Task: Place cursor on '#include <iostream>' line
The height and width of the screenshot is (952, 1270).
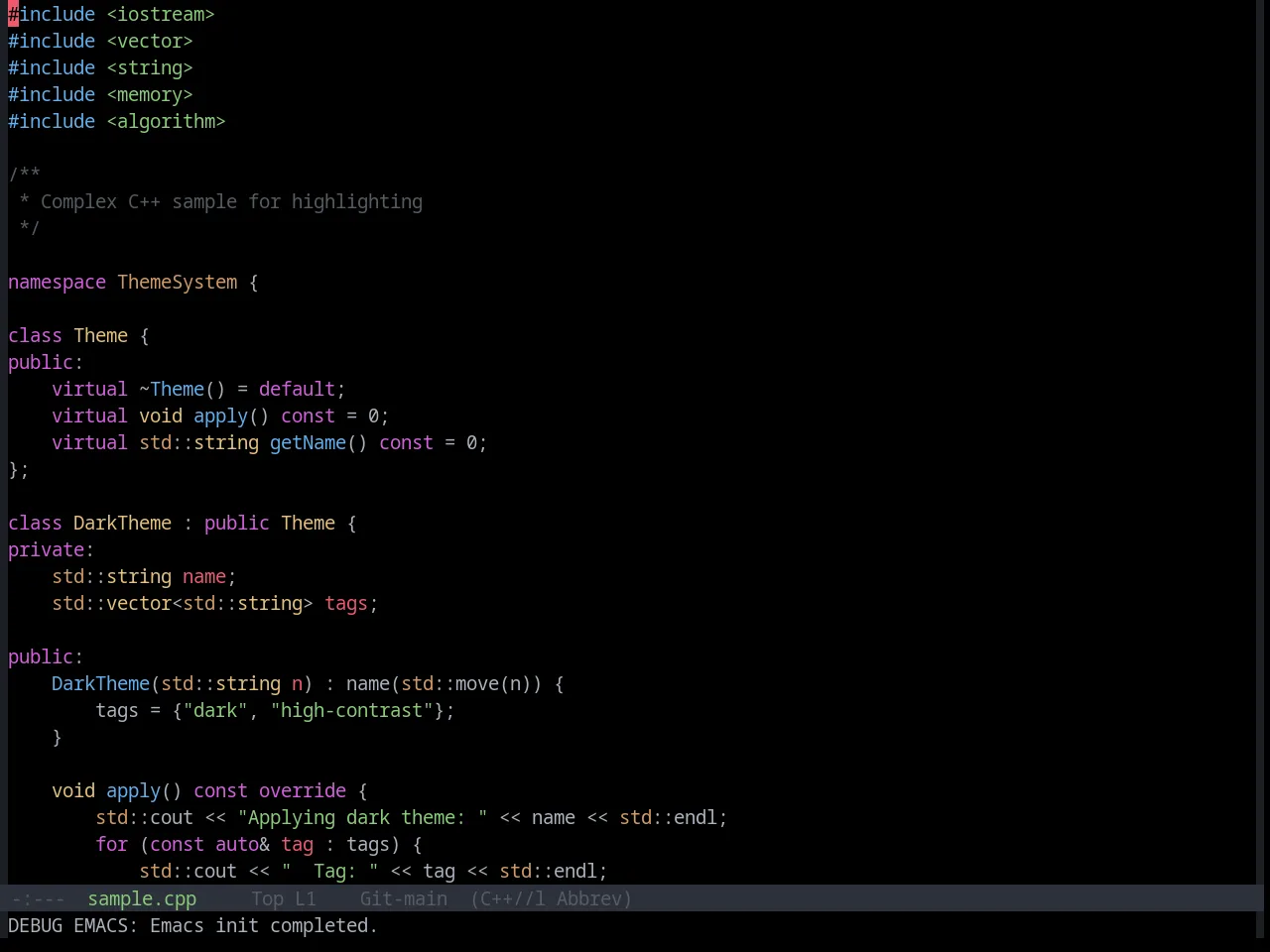Action: 111,14
